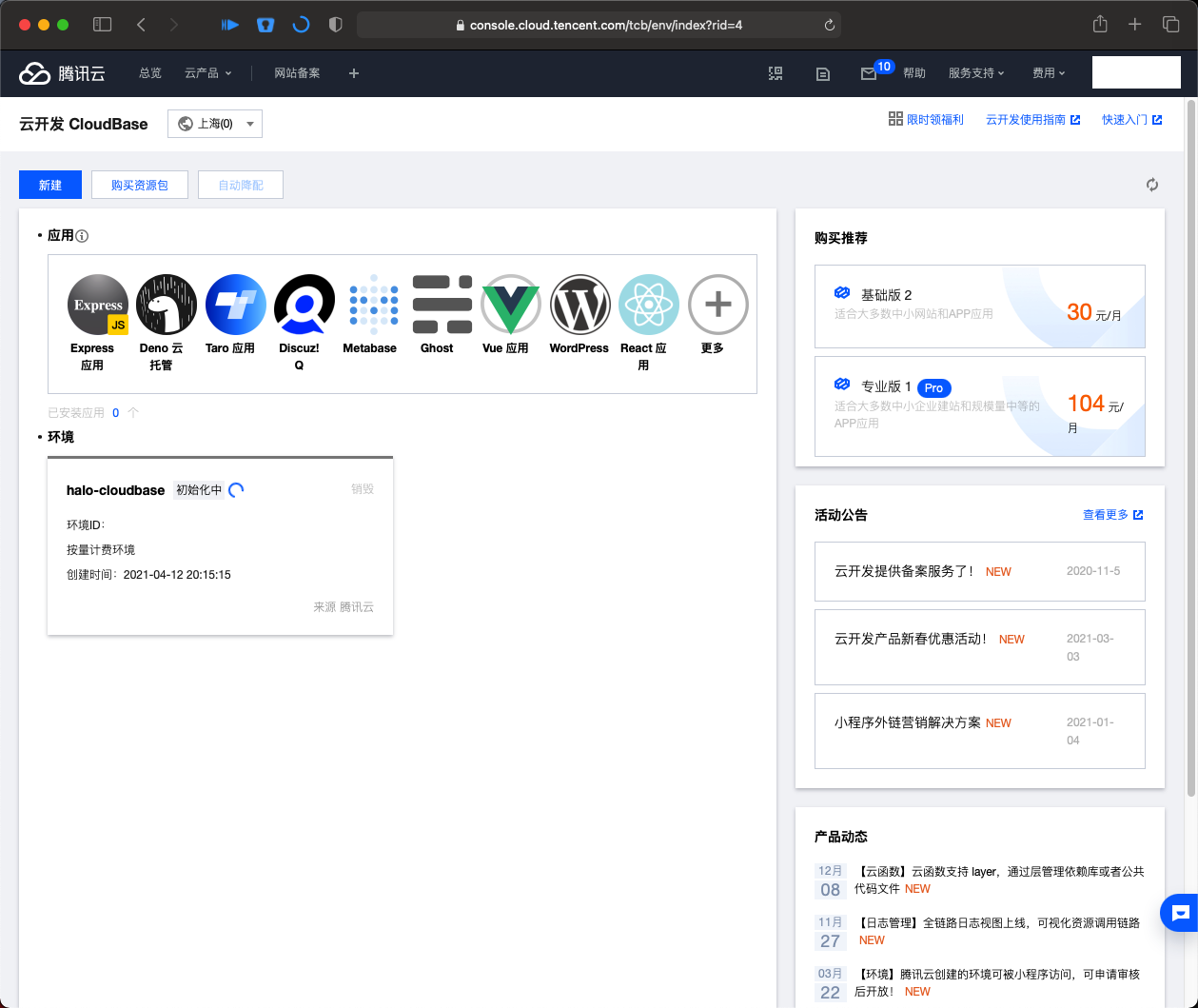Refresh the environment list
The image size is (1198, 1008).
[1152, 185]
